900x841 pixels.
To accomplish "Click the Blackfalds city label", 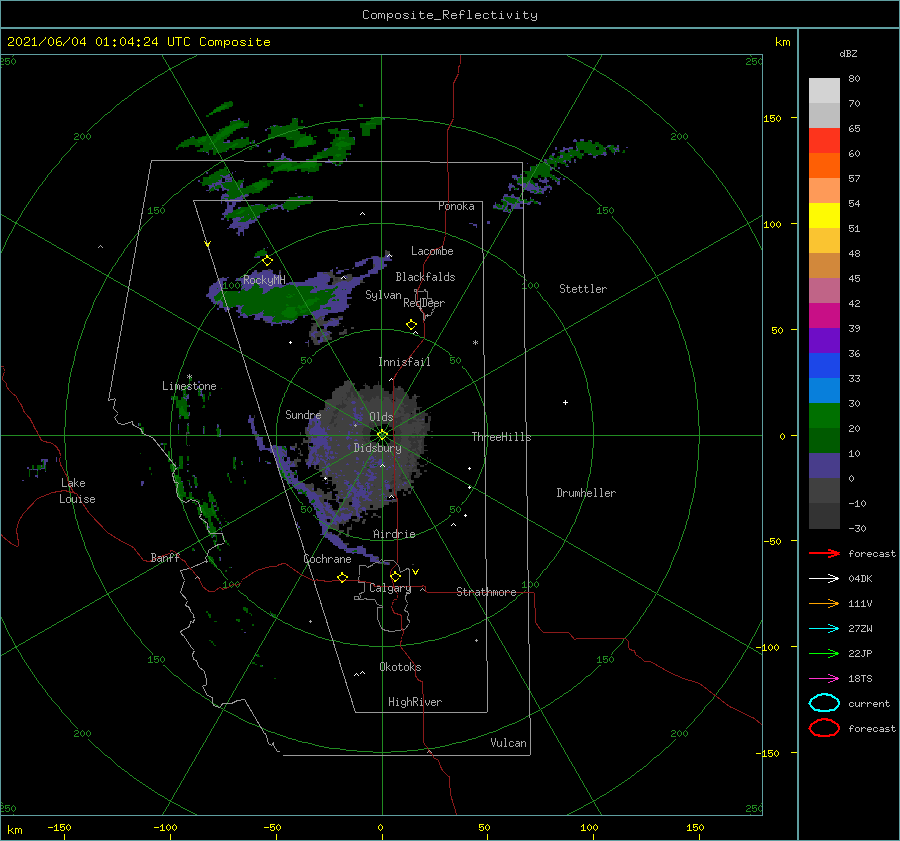I will [x=425, y=277].
